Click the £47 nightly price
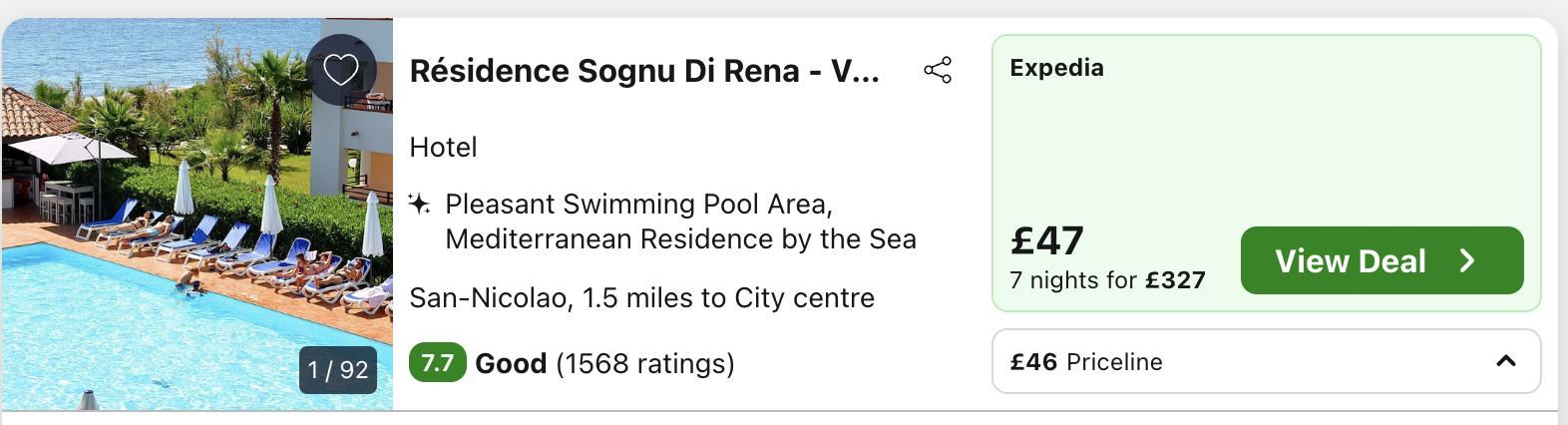This screenshot has height=425, width=1568. [1046, 240]
